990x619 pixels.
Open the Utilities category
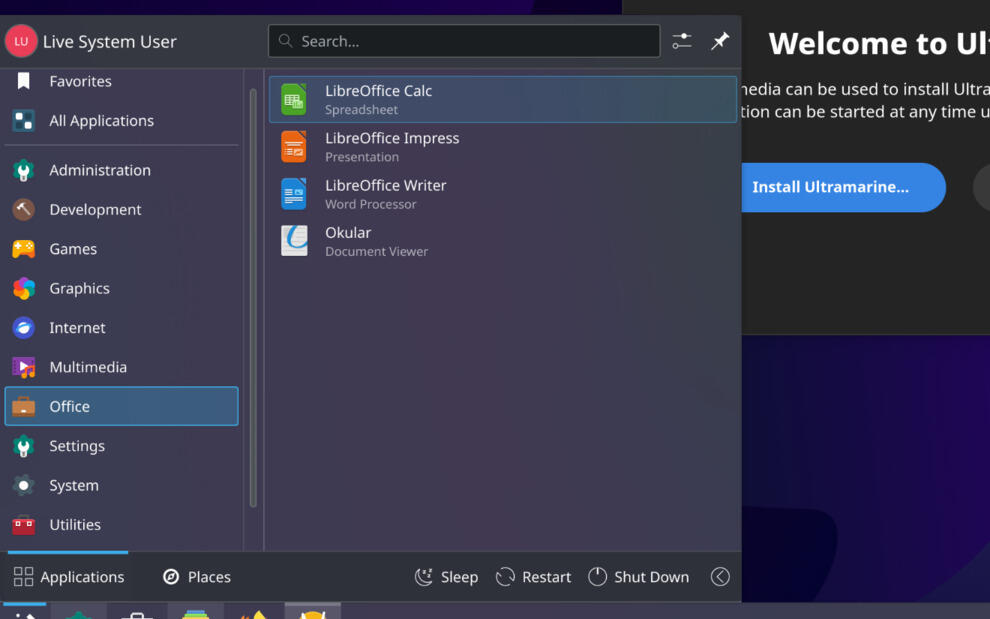(x=121, y=524)
